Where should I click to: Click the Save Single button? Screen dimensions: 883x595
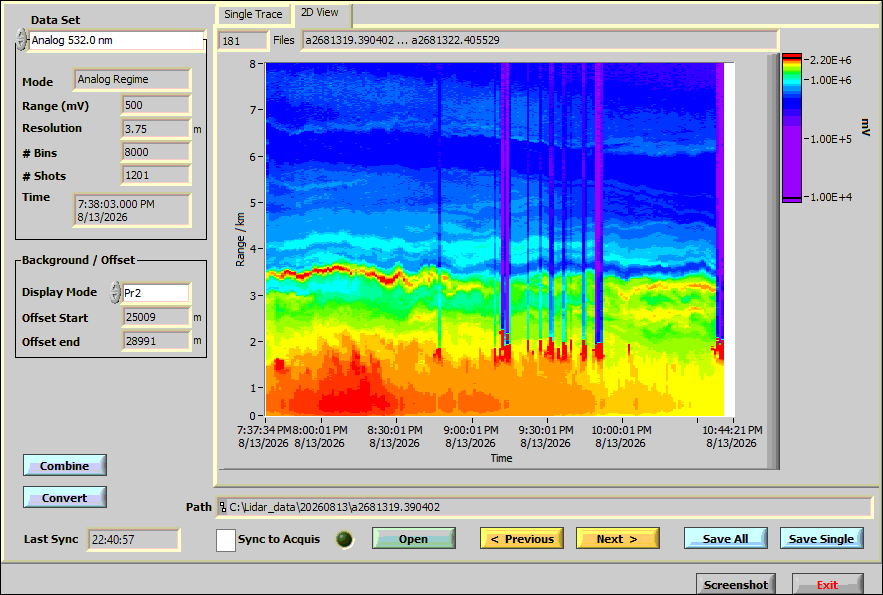(822, 539)
